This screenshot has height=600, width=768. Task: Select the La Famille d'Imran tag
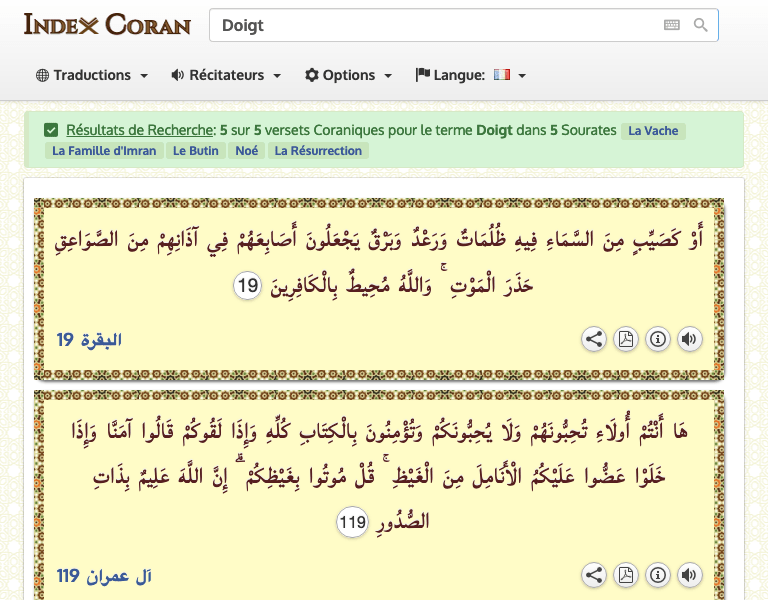pos(104,151)
